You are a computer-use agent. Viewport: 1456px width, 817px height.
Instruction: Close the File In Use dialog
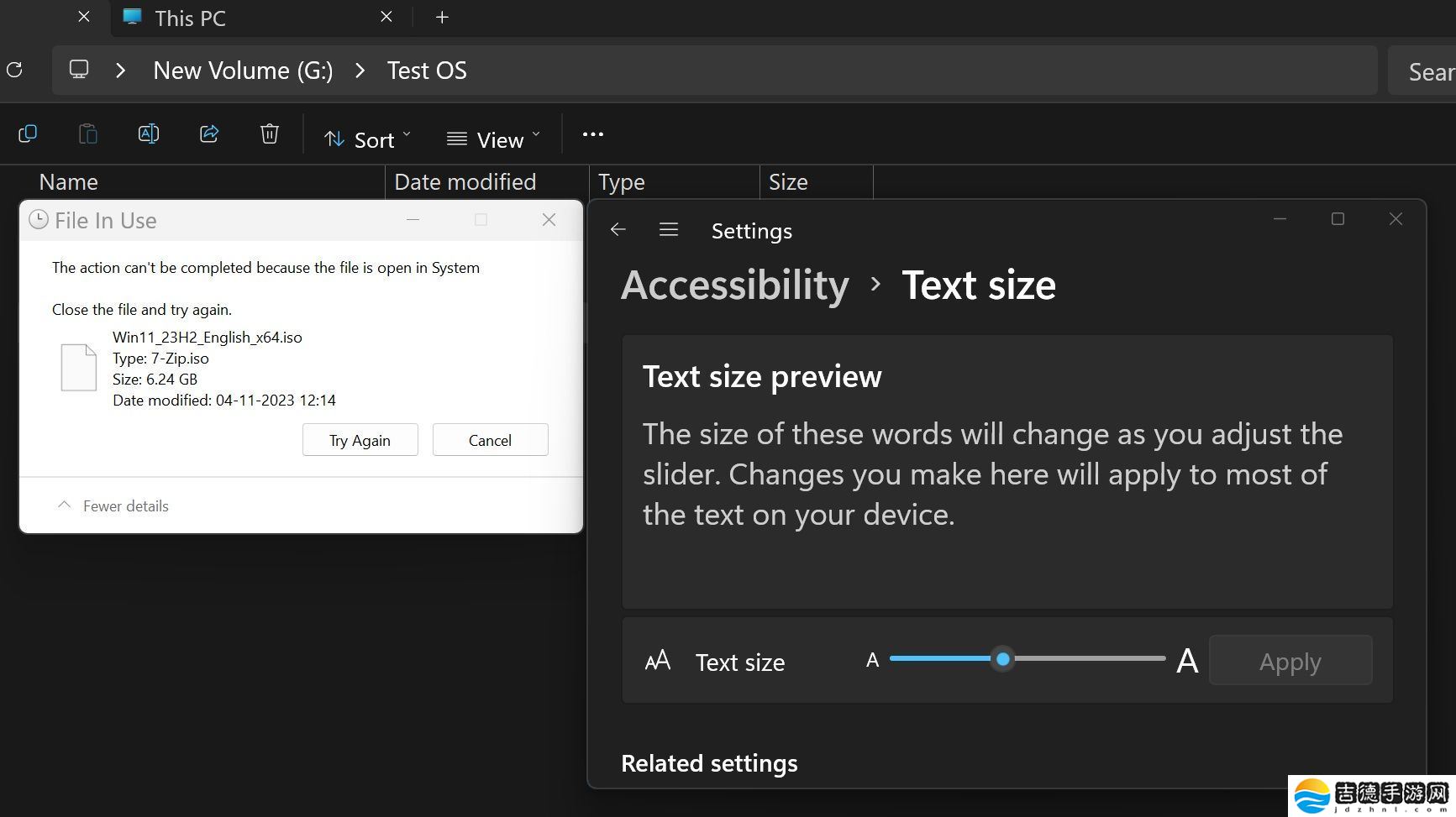pyautogui.click(x=549, y=220)
